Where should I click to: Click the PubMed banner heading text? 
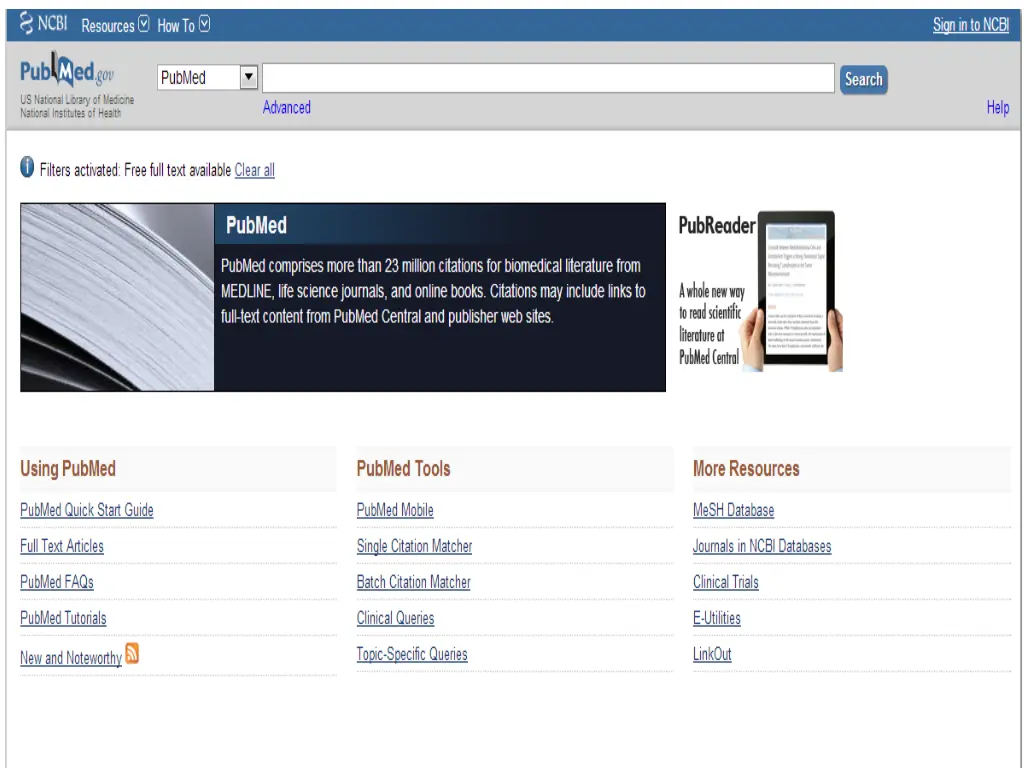(257, 225)
